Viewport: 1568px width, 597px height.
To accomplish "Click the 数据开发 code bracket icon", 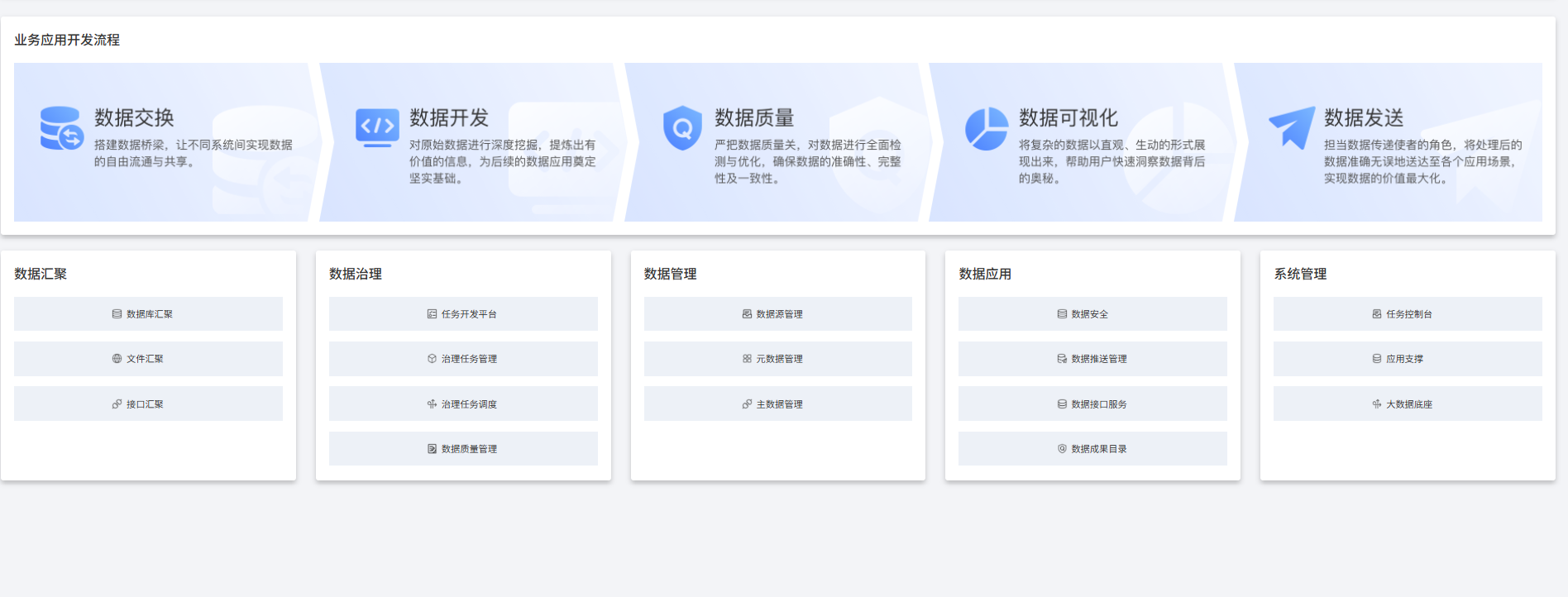I will click(377, 127).
